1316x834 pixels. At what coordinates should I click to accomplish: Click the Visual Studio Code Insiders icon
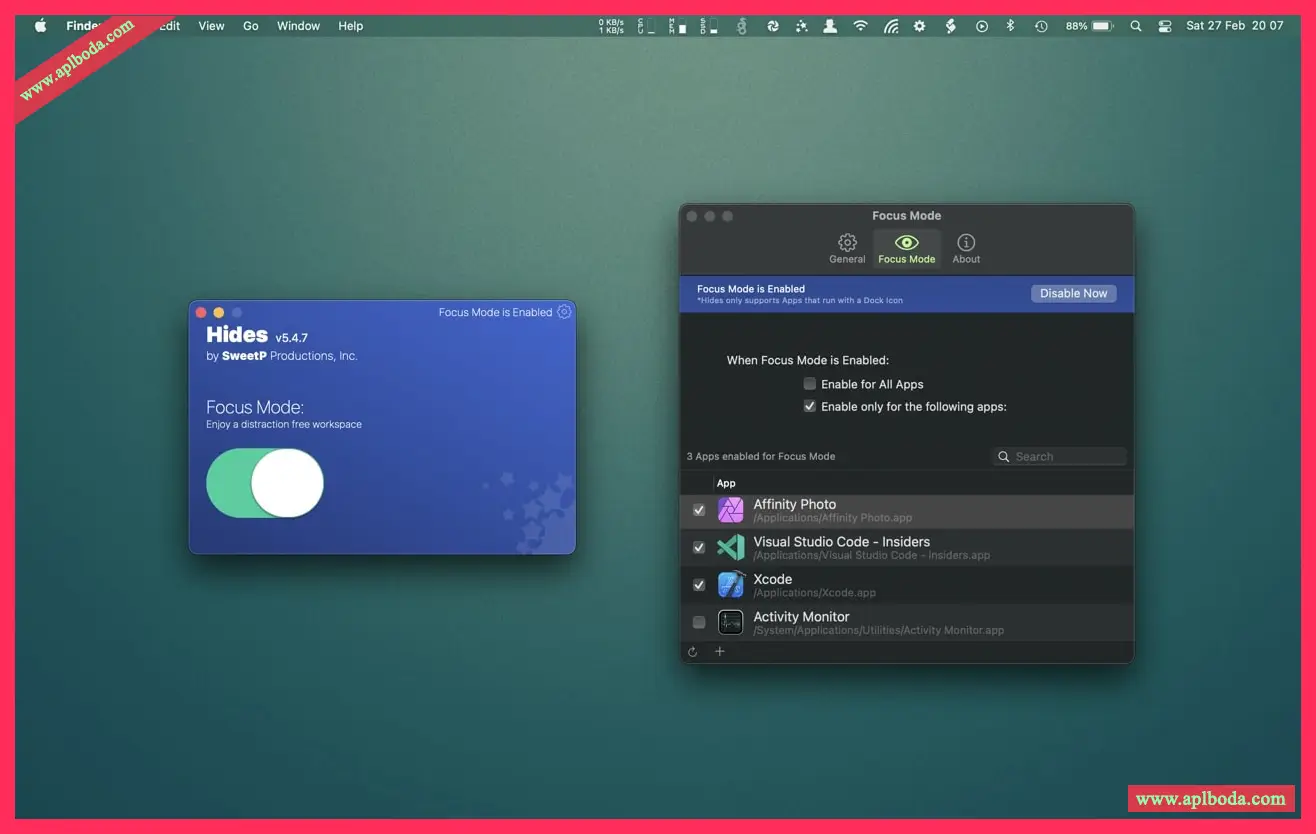click(x=731, y=548)
